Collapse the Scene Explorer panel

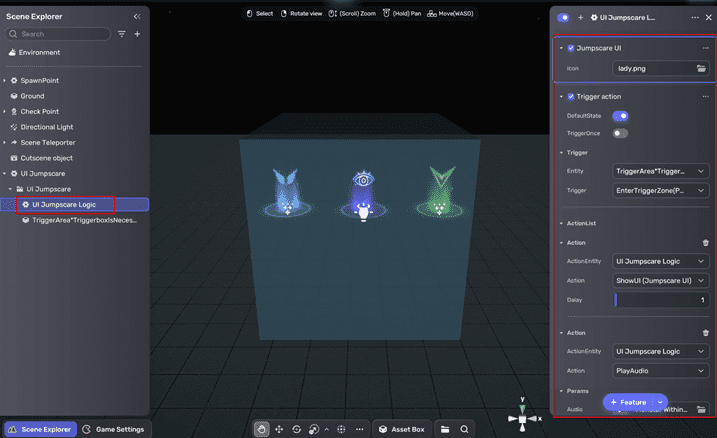tap(137, 16)
